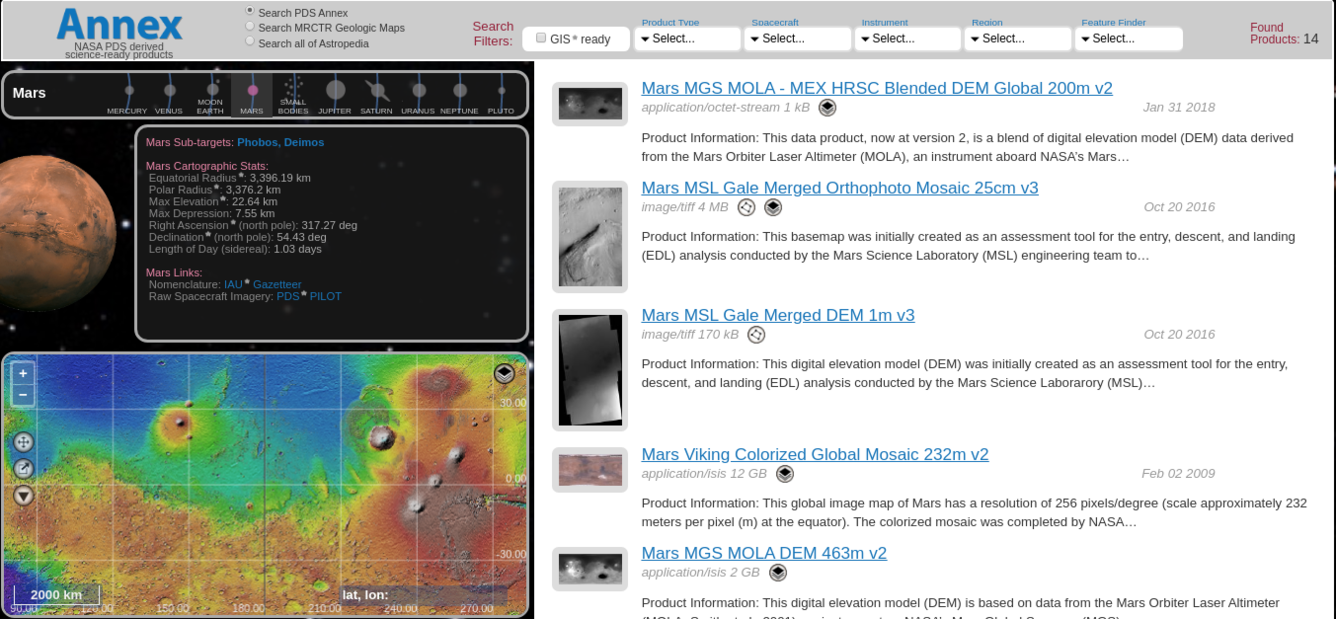
Task: Click the zoom-out control on the Mars map
Action: 22,394
